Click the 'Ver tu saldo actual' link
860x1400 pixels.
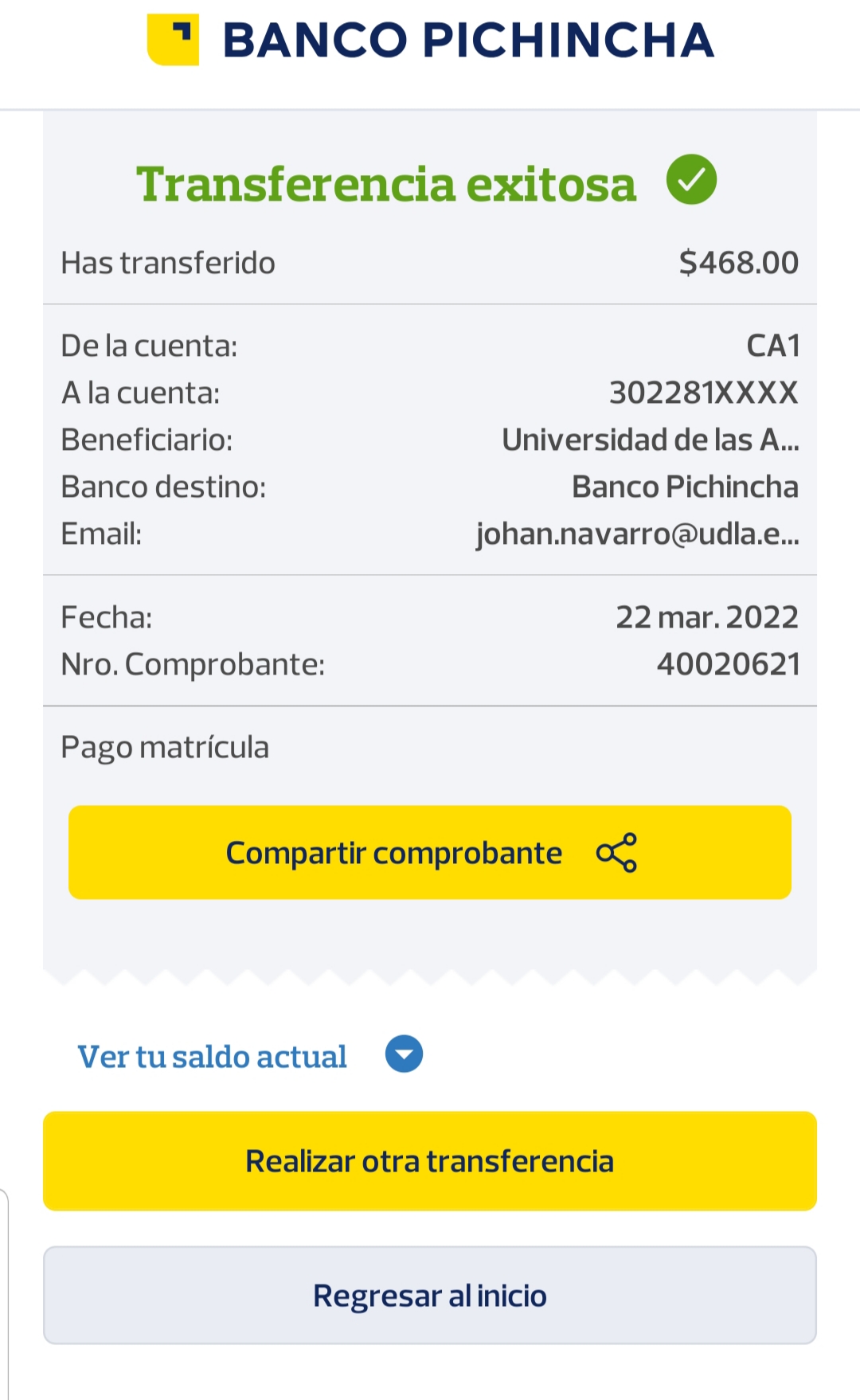tap(212, 1057)
